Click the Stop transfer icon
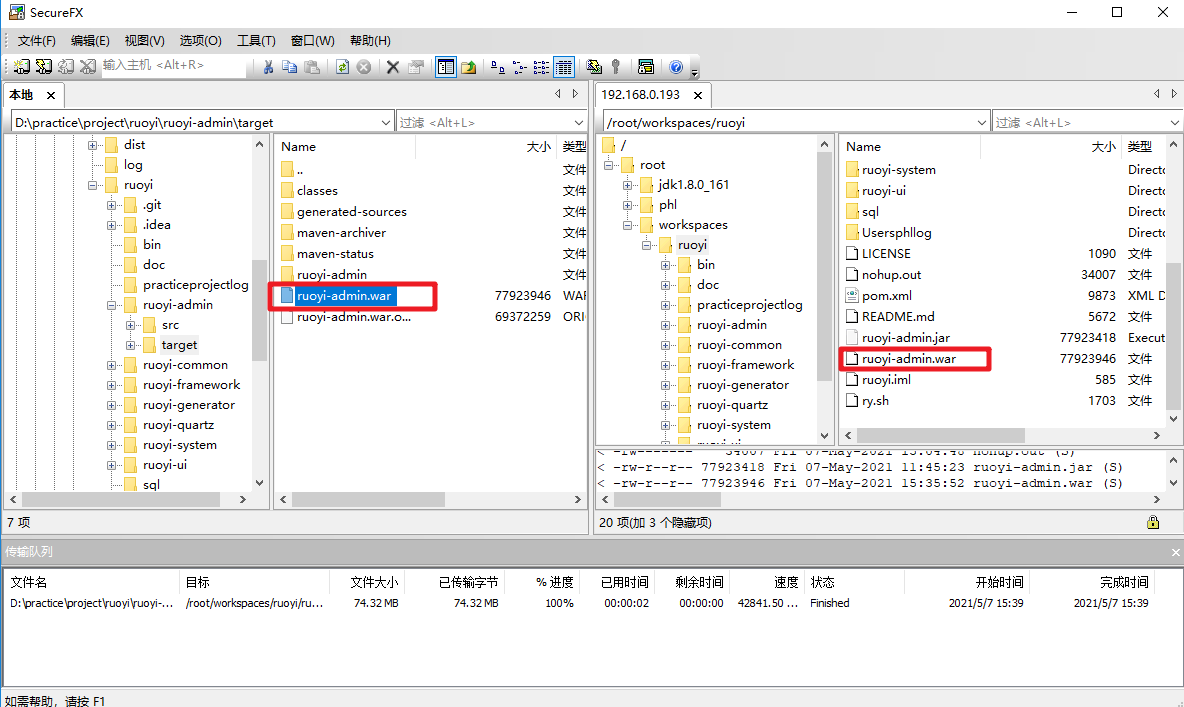Viewport: 1184px width, 707px height. pyautogui.click(x=364, y=66)
